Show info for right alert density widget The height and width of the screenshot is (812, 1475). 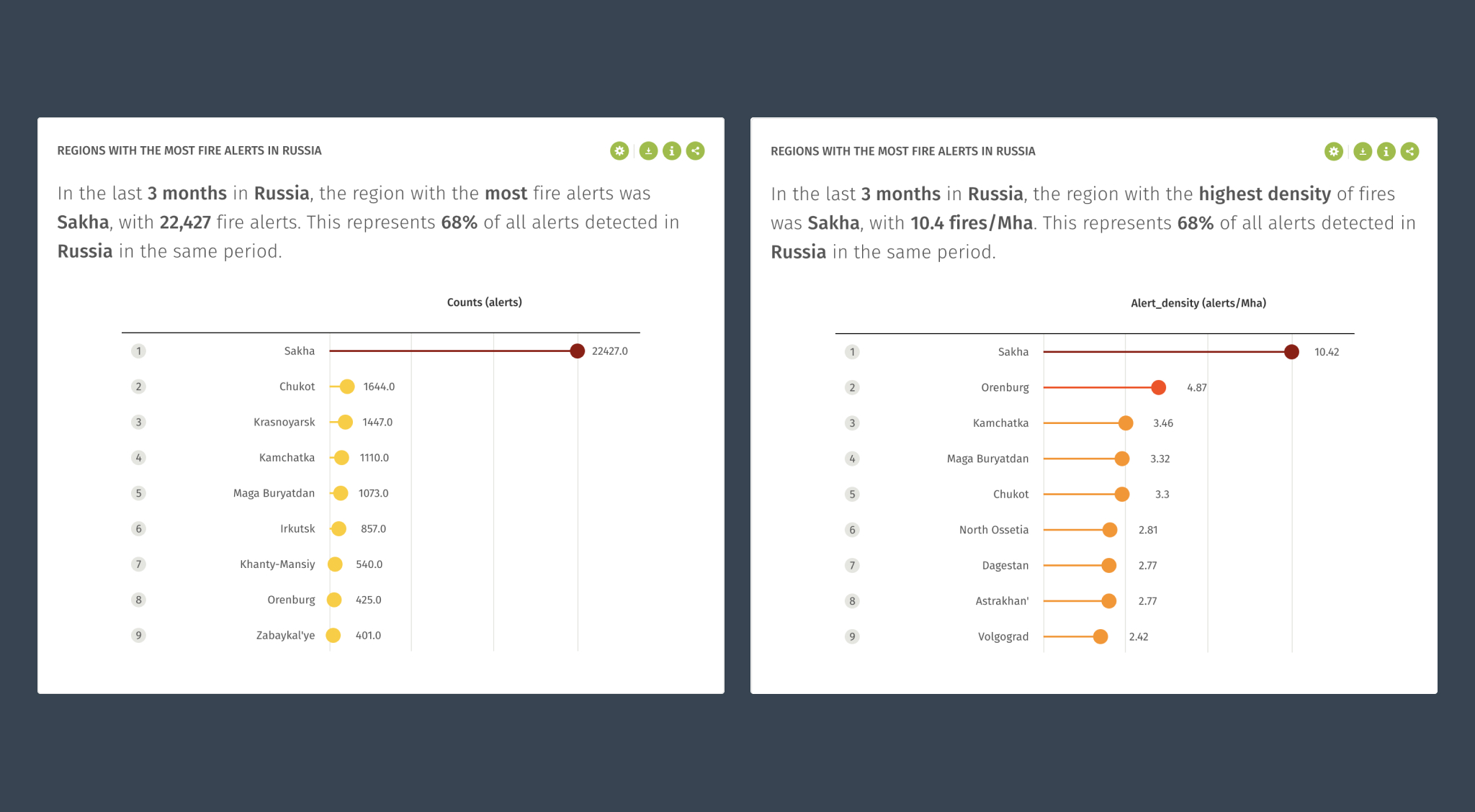(1386, 152)
